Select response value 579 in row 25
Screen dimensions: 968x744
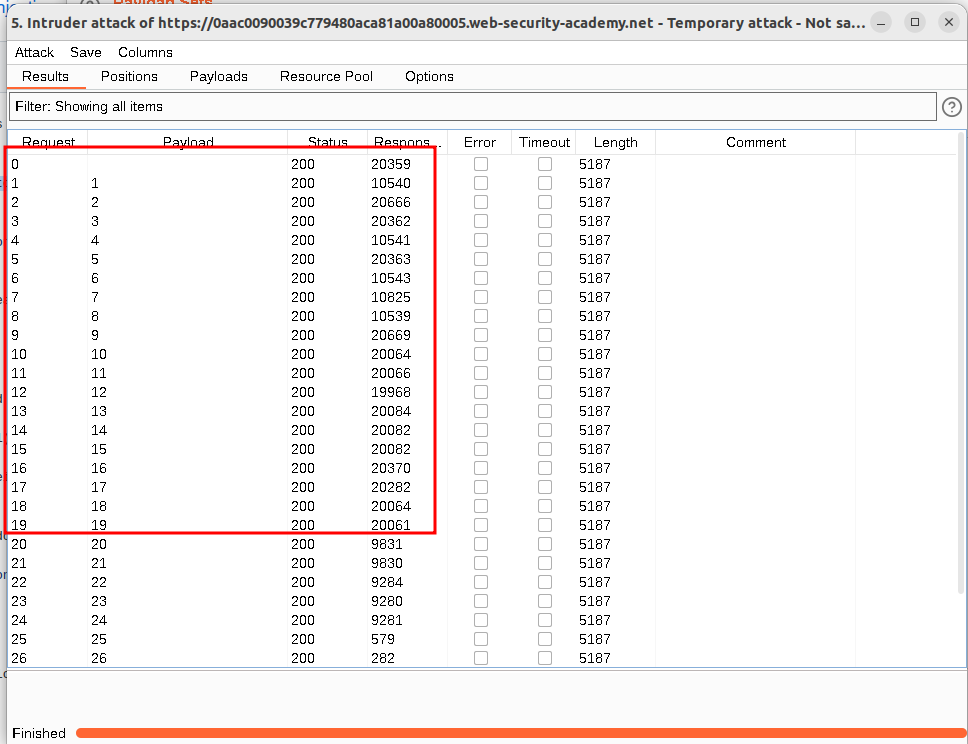coord(383,639)
